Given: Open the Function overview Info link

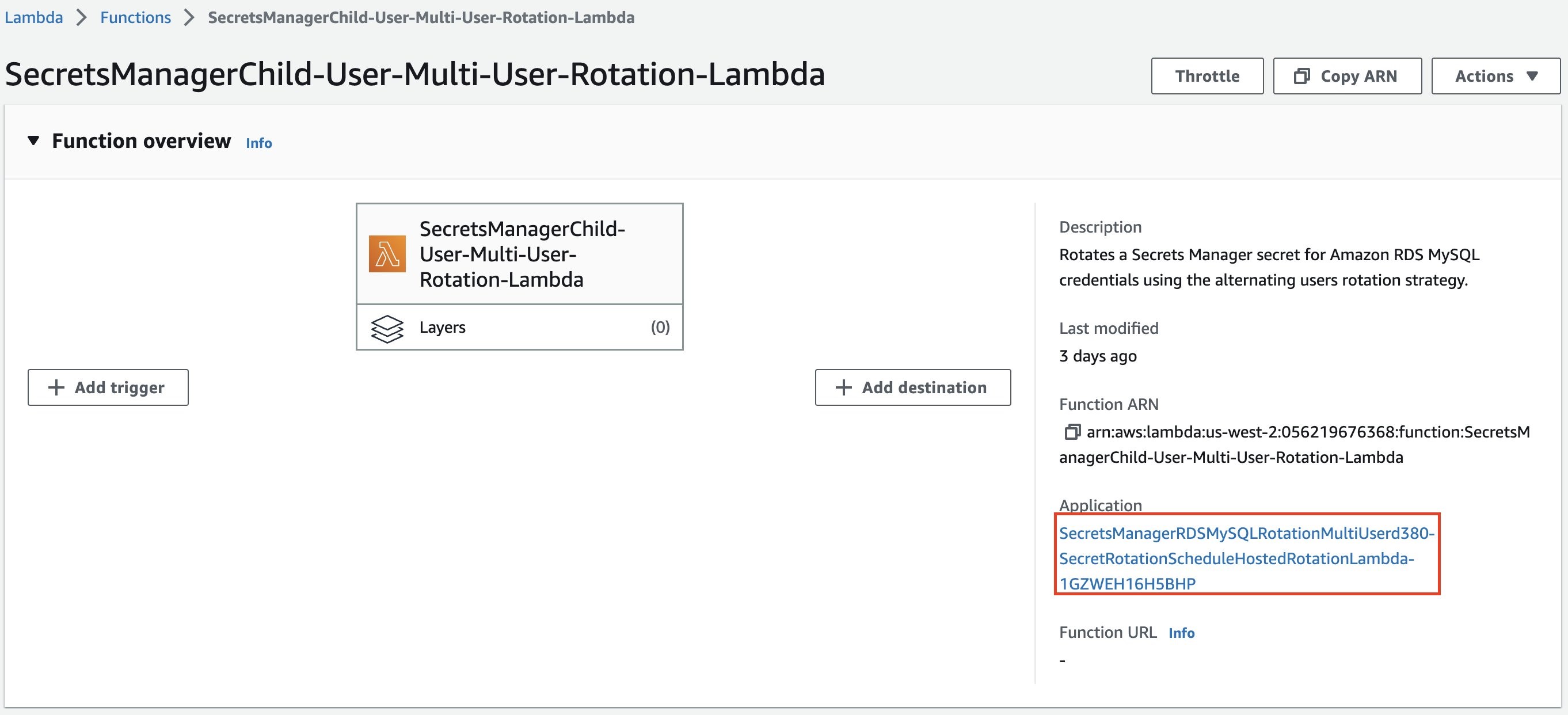Looking at the screenshot, I should [x=258, y=143].
